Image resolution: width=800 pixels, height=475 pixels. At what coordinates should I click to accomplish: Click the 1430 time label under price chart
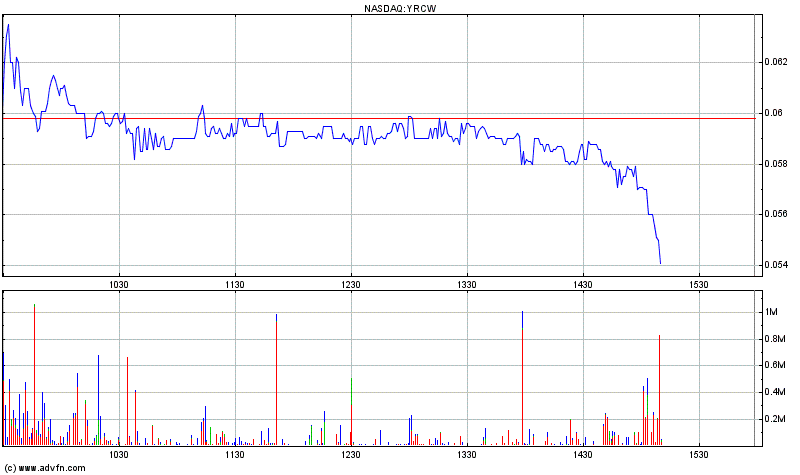(583, 285)
